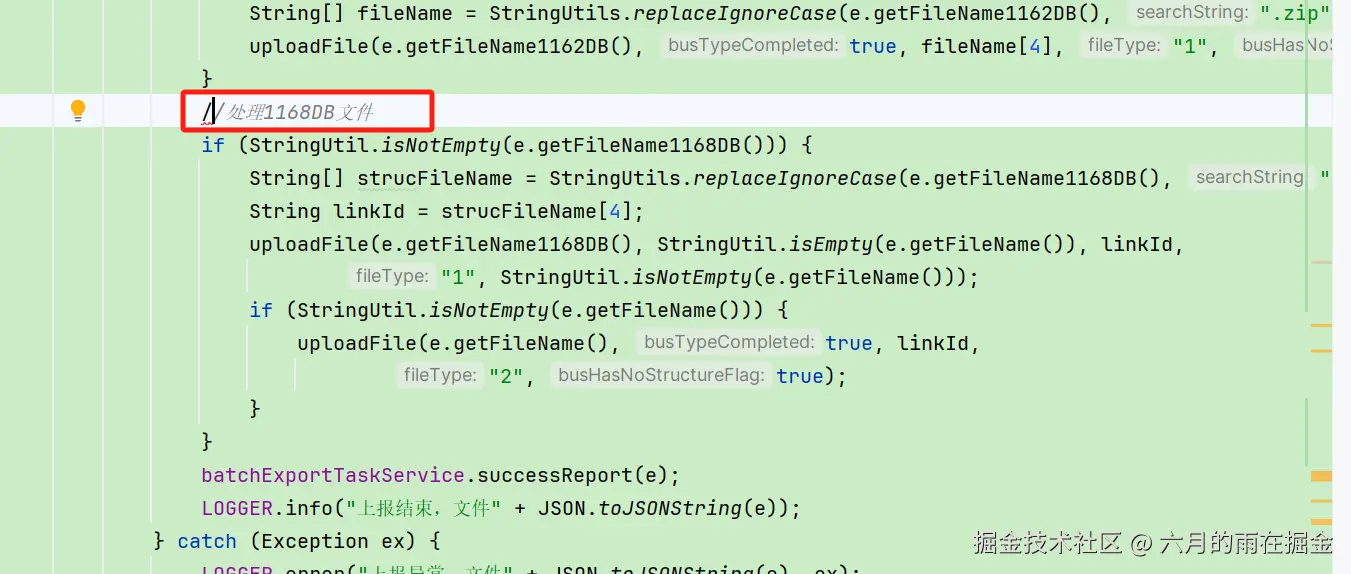The image size is (1351, 574).
Task: Place the cursor in the 处理1168DB文件 comment
Action: click(x=294, y=112)
